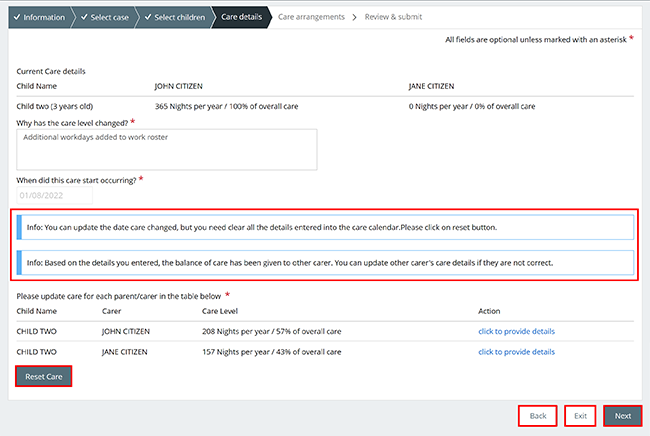Click the Care Level column header
650x436 pixels.
[220, 311]
